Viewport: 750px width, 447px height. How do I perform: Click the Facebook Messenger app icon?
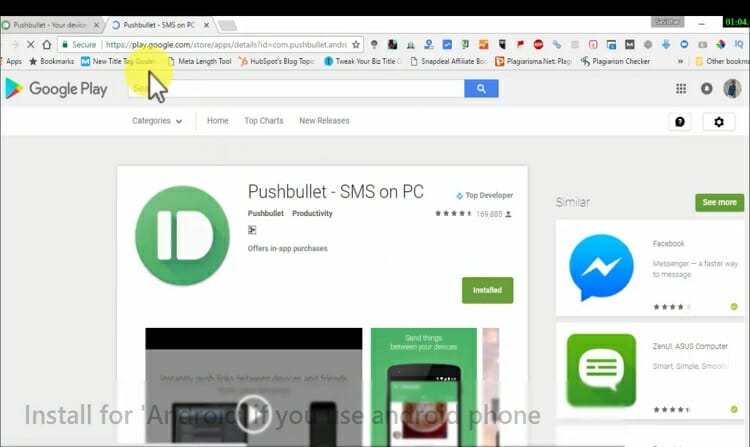click(x=602, y=268)
